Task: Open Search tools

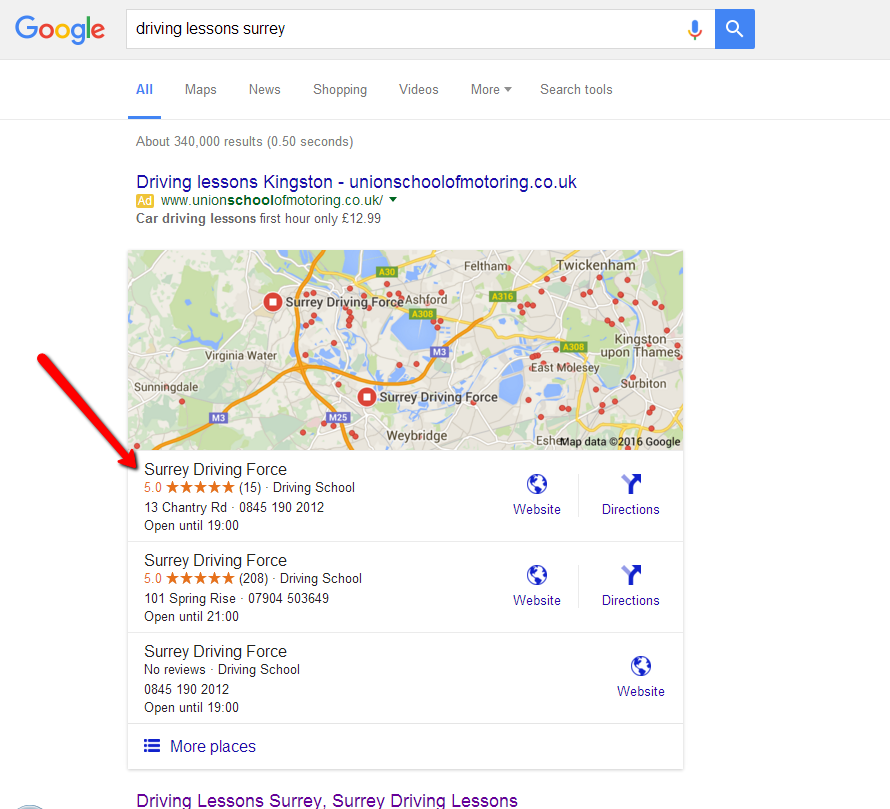Action: pyautogui.click(x=576, y=89)
